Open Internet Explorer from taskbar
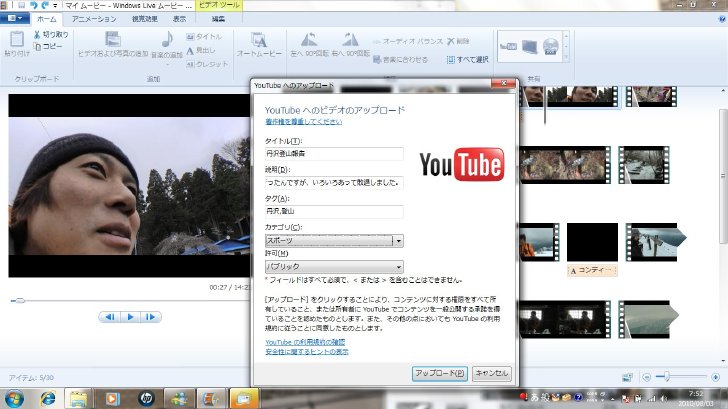The image size is (728, 409). click(x=47, y=399)
